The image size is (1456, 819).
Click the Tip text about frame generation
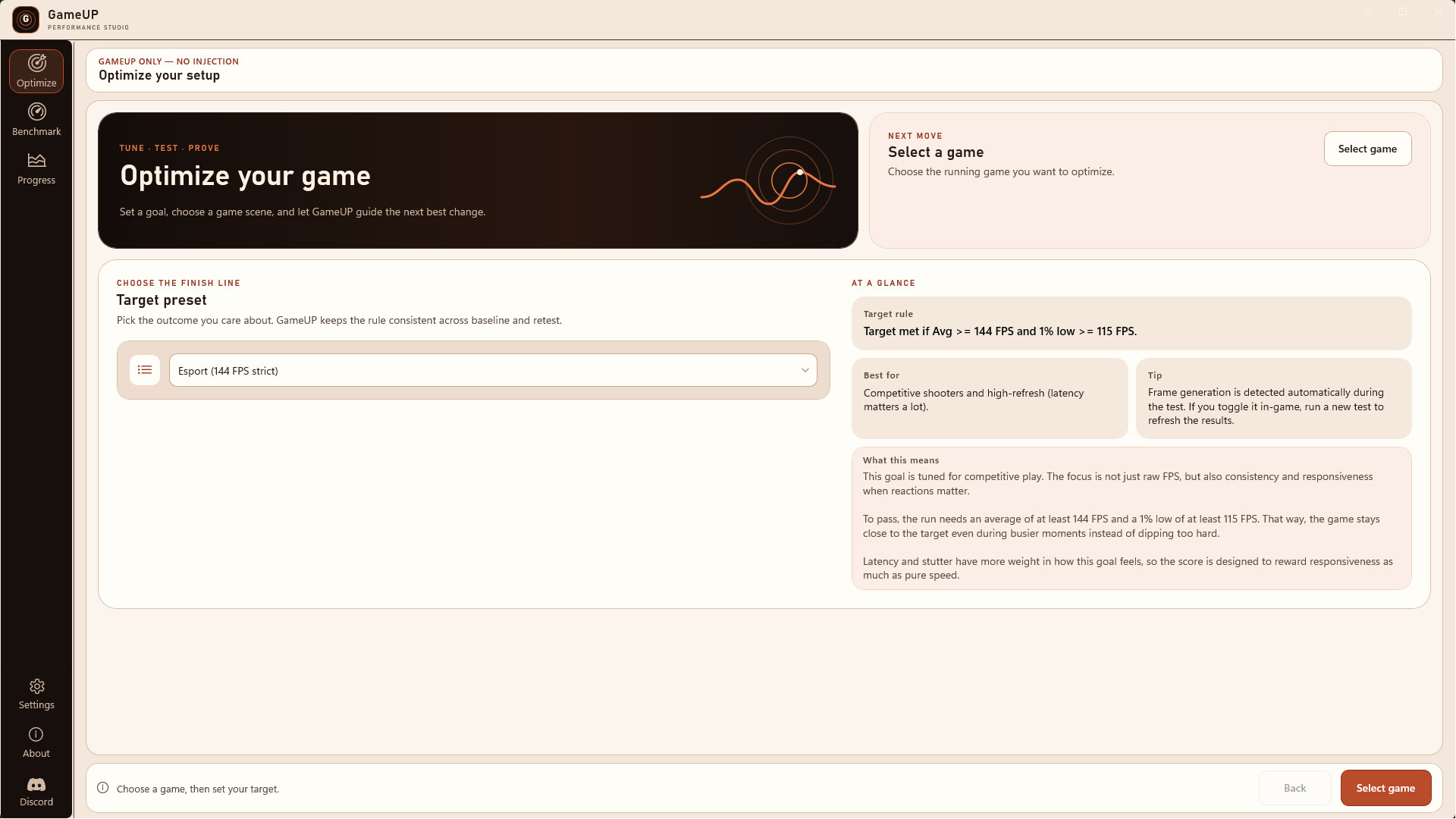coord(1266,406)
